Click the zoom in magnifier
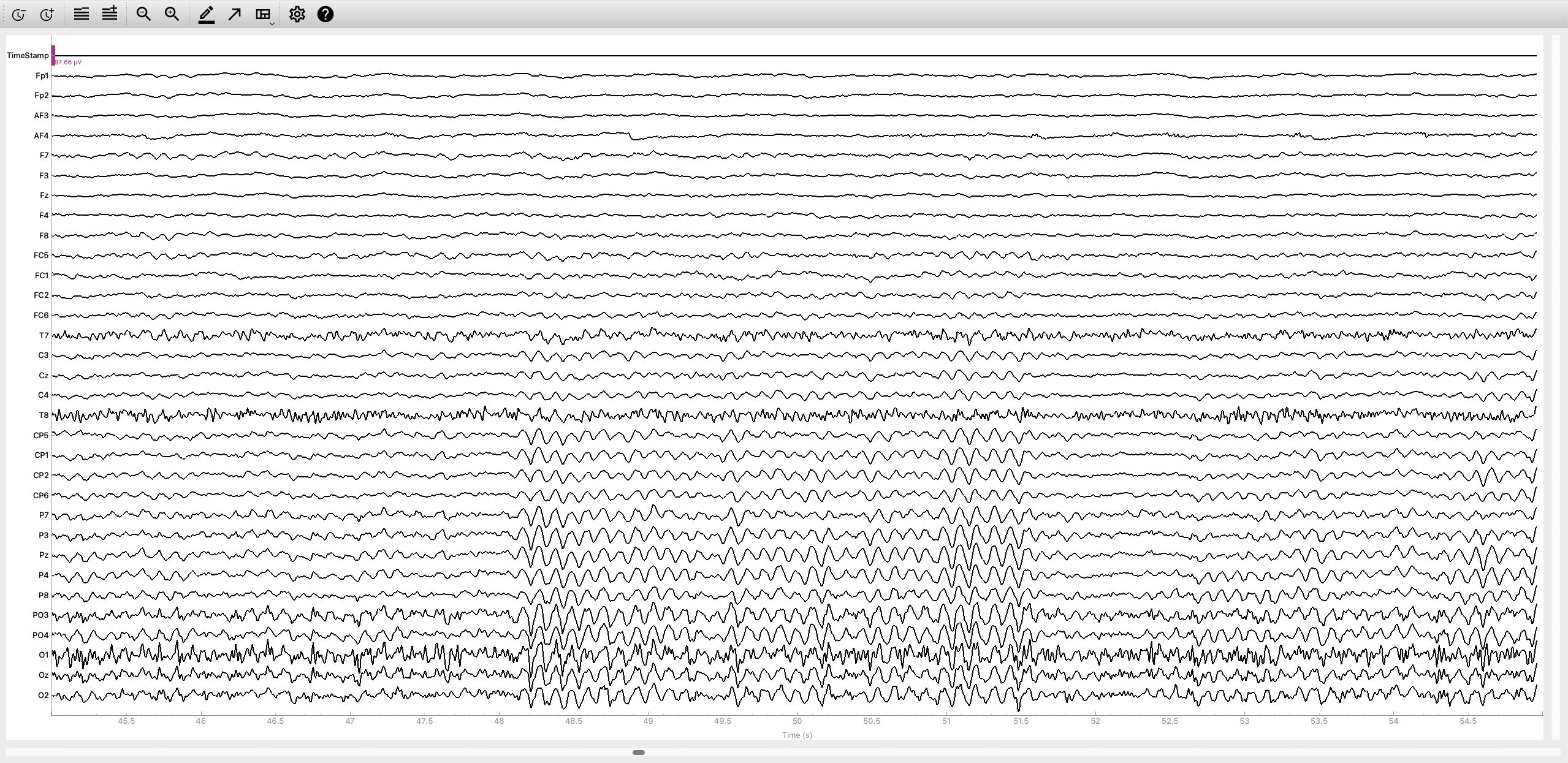The width and height of the screenshot is (1568, 763). pos(172,14)
